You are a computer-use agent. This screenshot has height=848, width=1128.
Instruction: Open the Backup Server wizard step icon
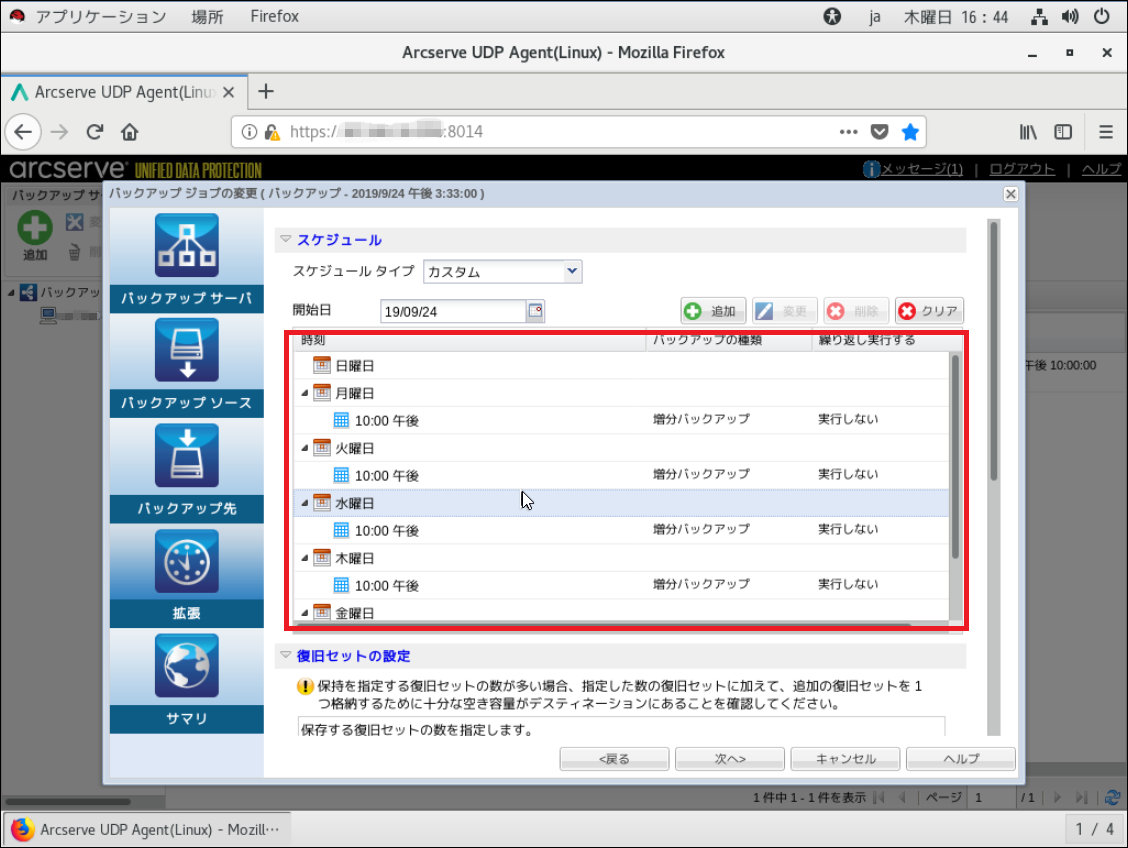(x=186, y=245)
